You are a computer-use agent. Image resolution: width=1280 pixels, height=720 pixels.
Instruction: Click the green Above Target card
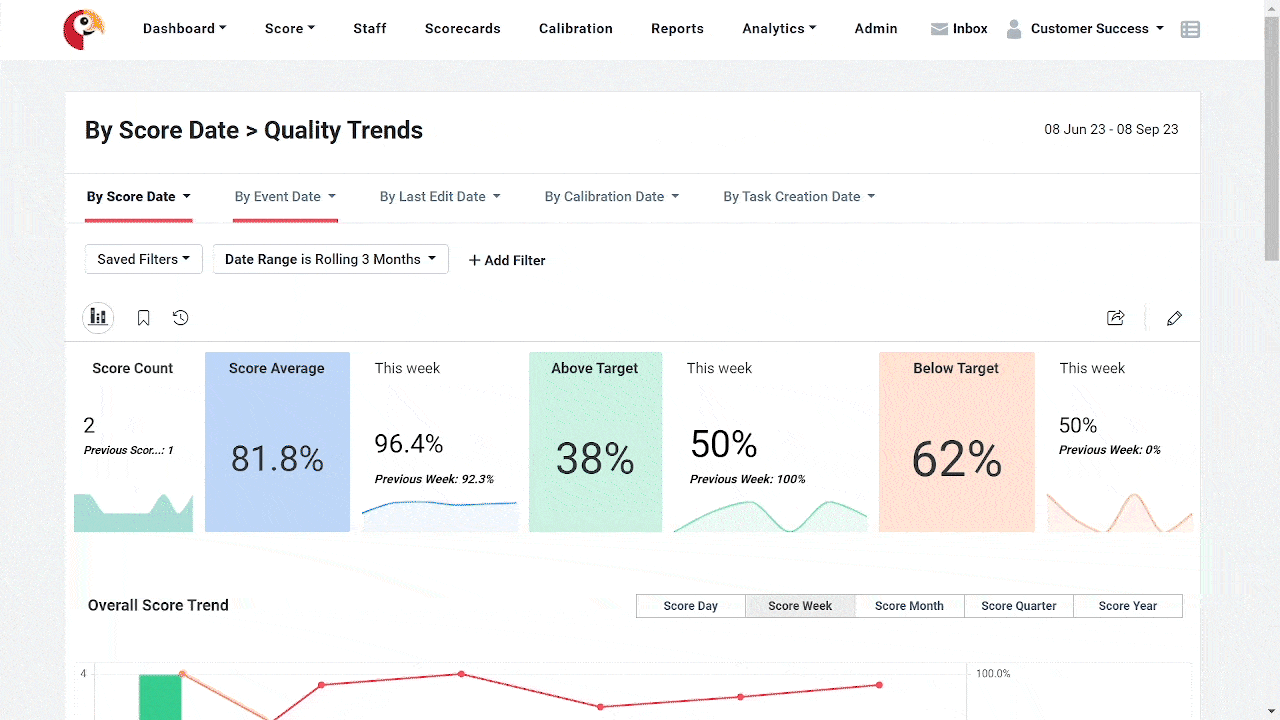[595, 442]
